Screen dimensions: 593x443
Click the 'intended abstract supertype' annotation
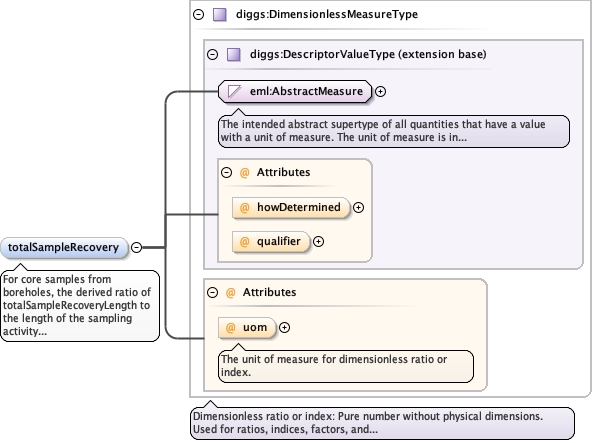(x=394, y=131)
